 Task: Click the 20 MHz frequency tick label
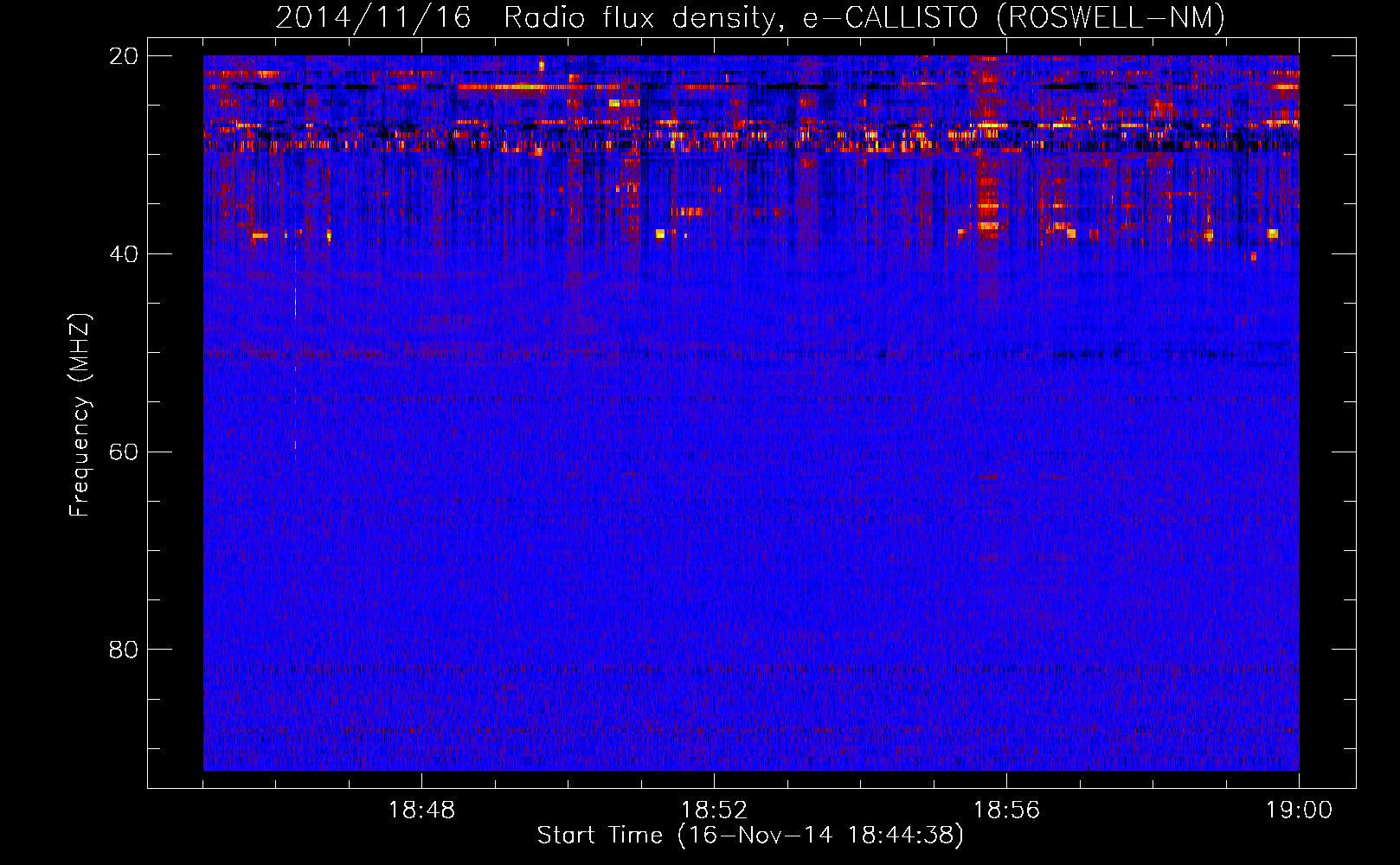124,56
